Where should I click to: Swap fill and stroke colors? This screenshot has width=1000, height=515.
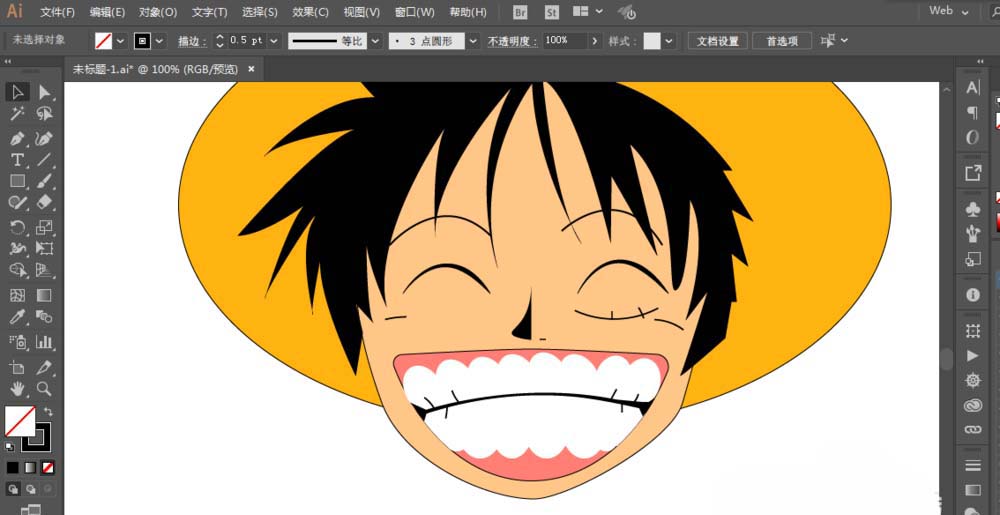tap(48, 412)
